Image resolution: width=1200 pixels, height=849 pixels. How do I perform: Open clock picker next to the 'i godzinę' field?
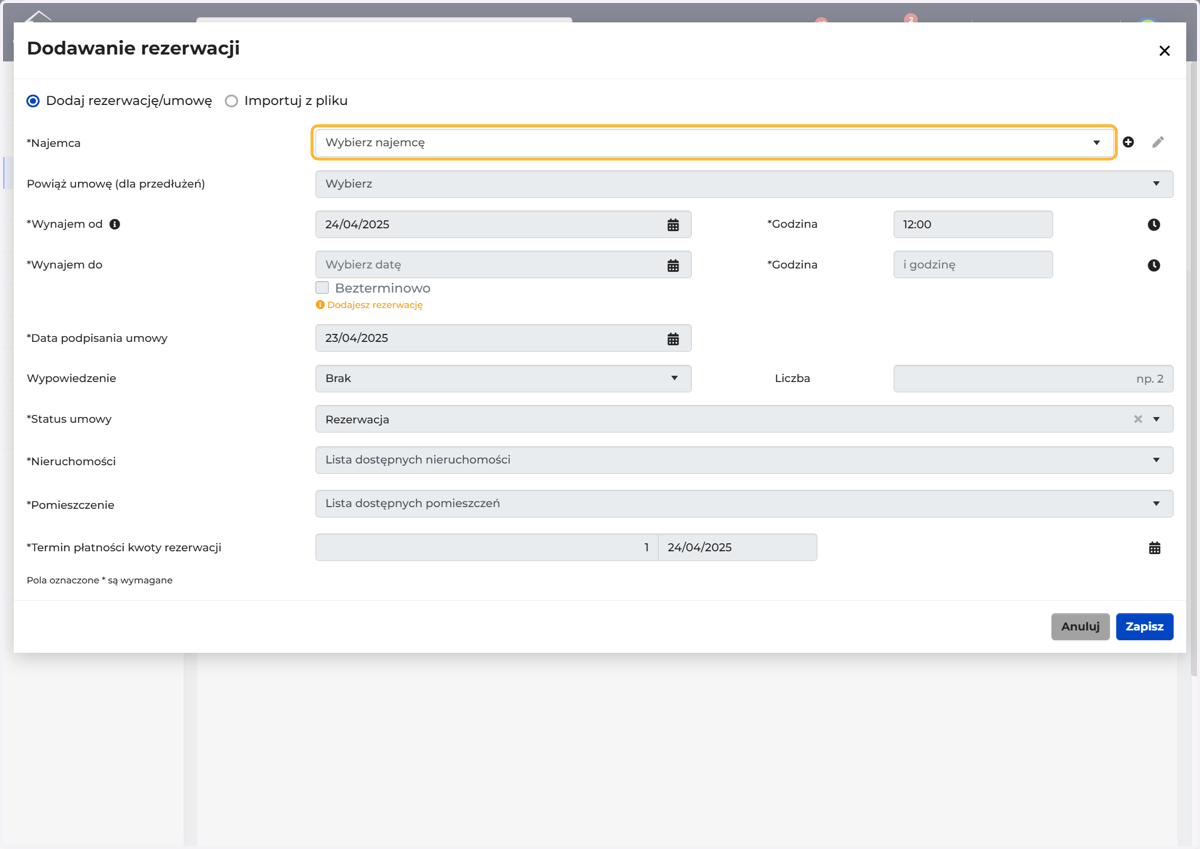click(1154, 265)
